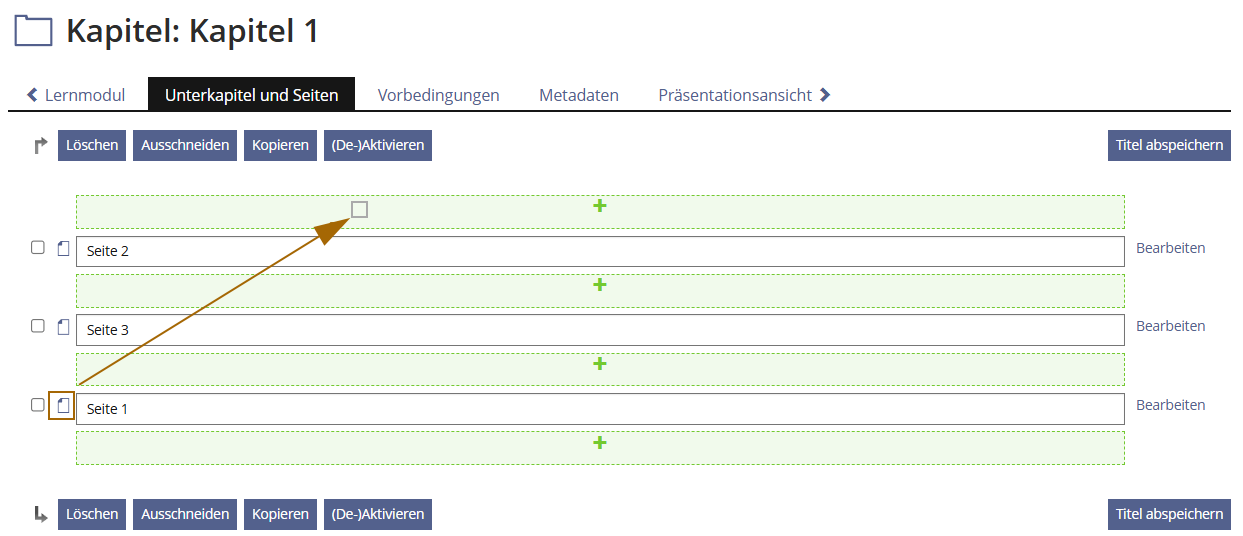Click the green plus between Seite 3 and 1
The width and height of the screenshot is (1243, 536).
coord(600,364)
